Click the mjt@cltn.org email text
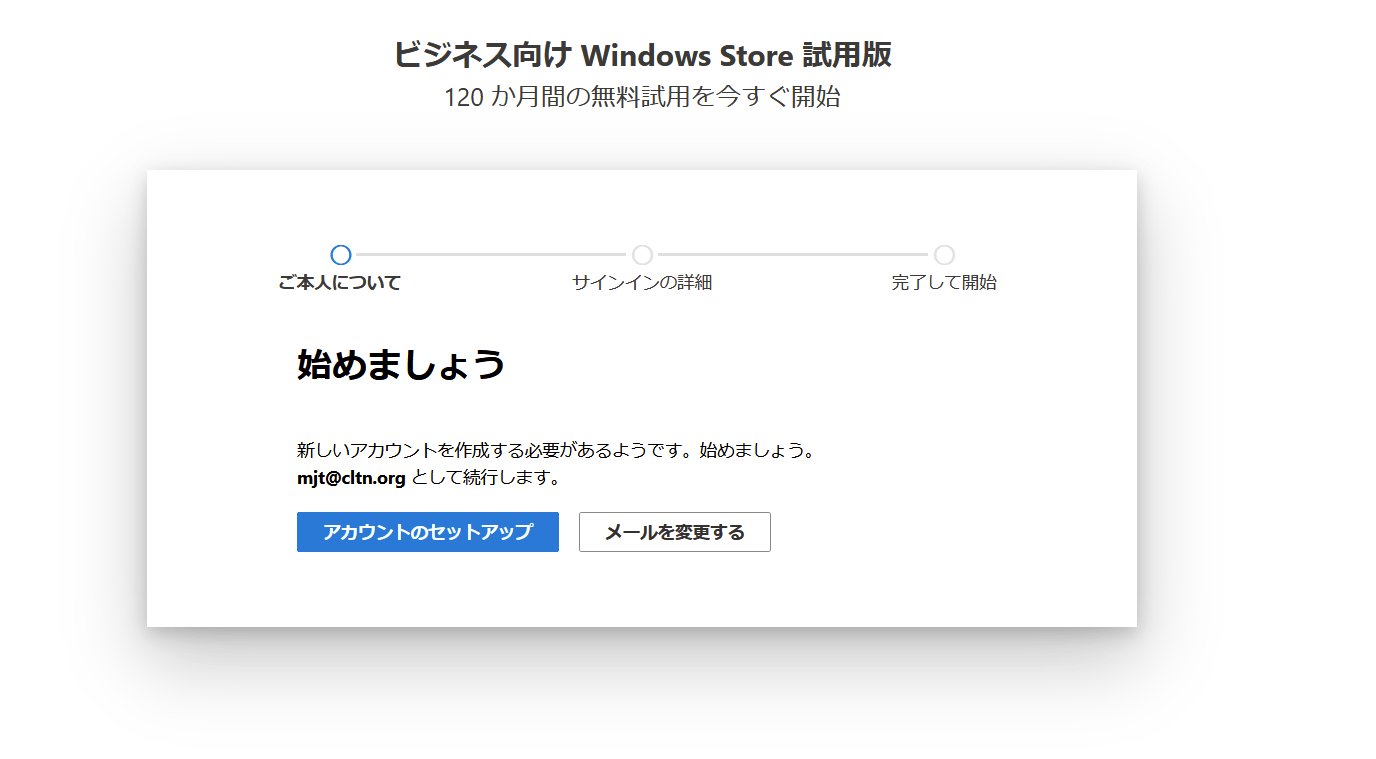The height and width of the screenshot is (759, 1376). (x=351, y=478)
